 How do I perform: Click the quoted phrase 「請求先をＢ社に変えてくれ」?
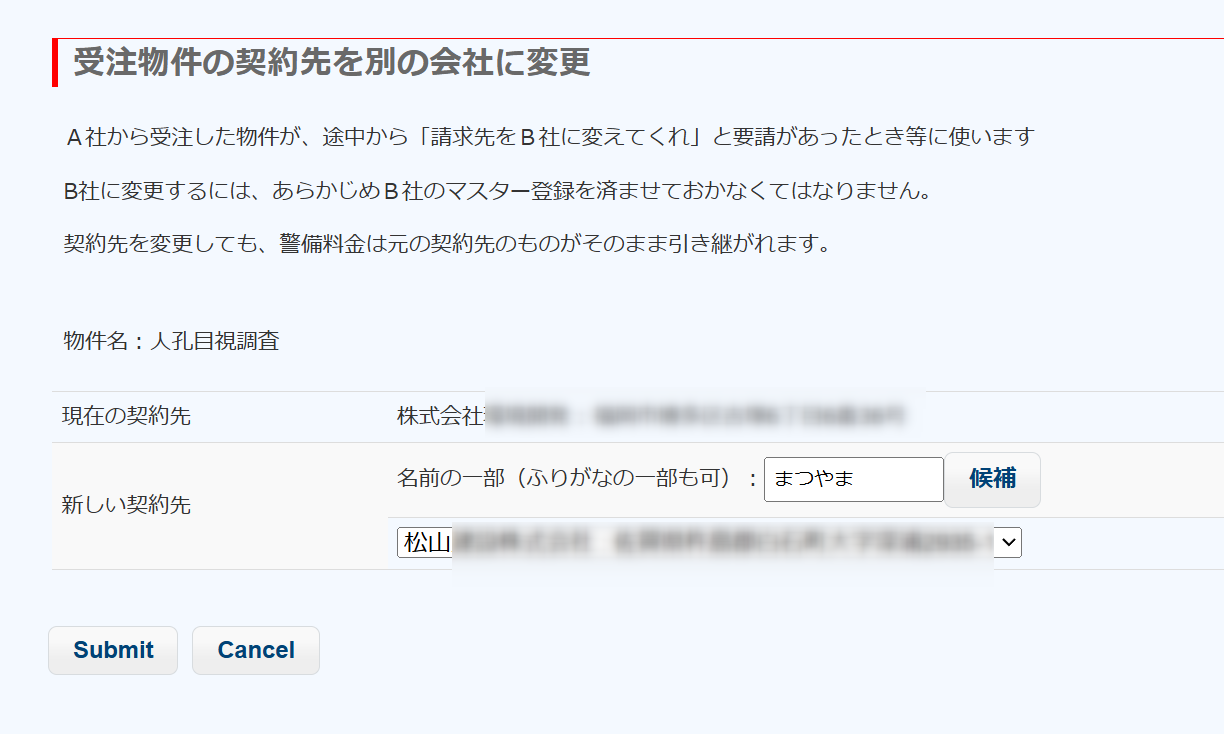[560, 137]
